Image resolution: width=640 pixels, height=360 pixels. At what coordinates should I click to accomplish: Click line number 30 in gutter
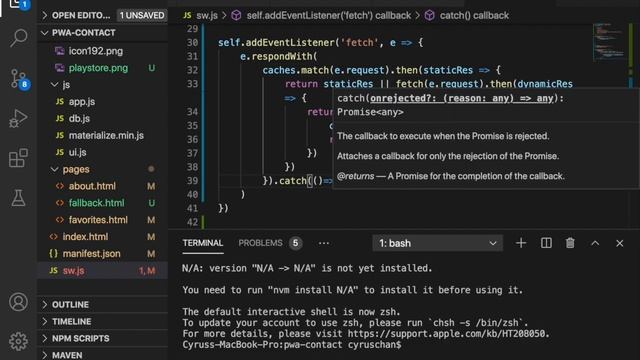coord(192,42)
